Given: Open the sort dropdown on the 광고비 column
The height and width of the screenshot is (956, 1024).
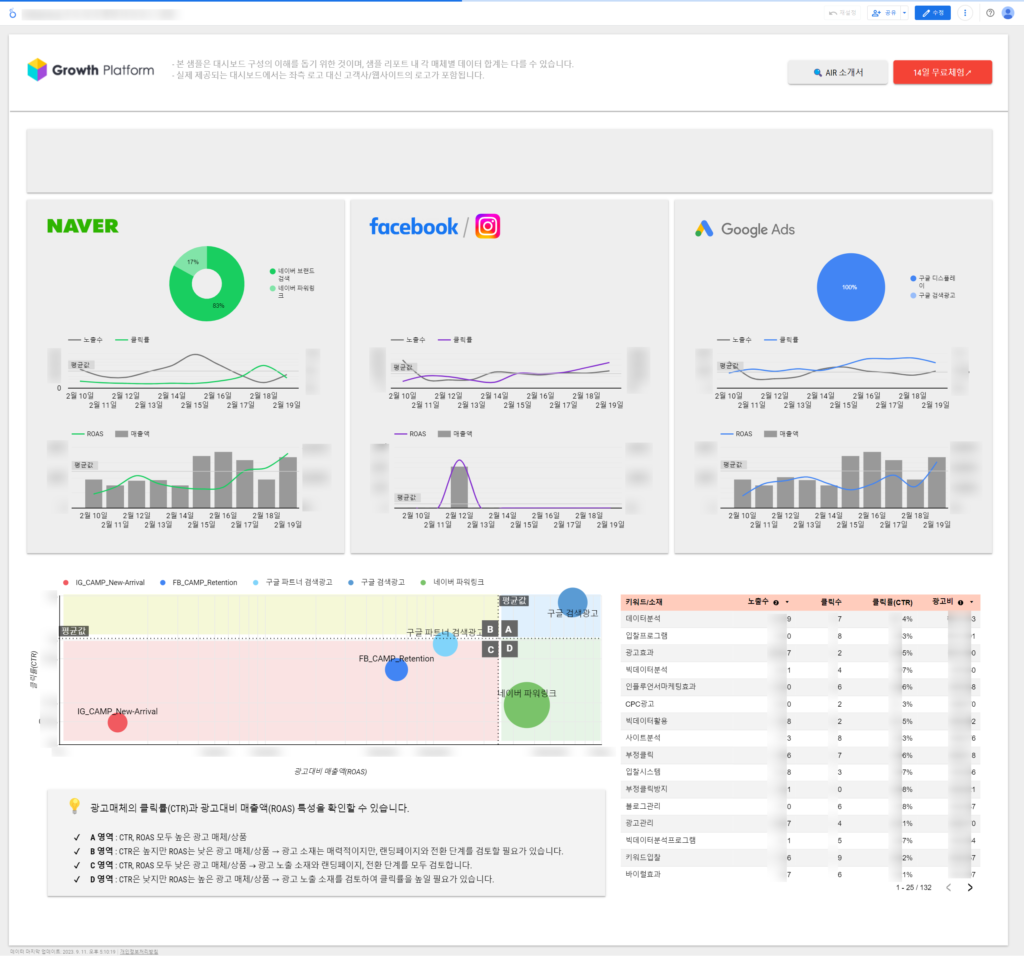Looking at the screenshot, I should (972, 601).
